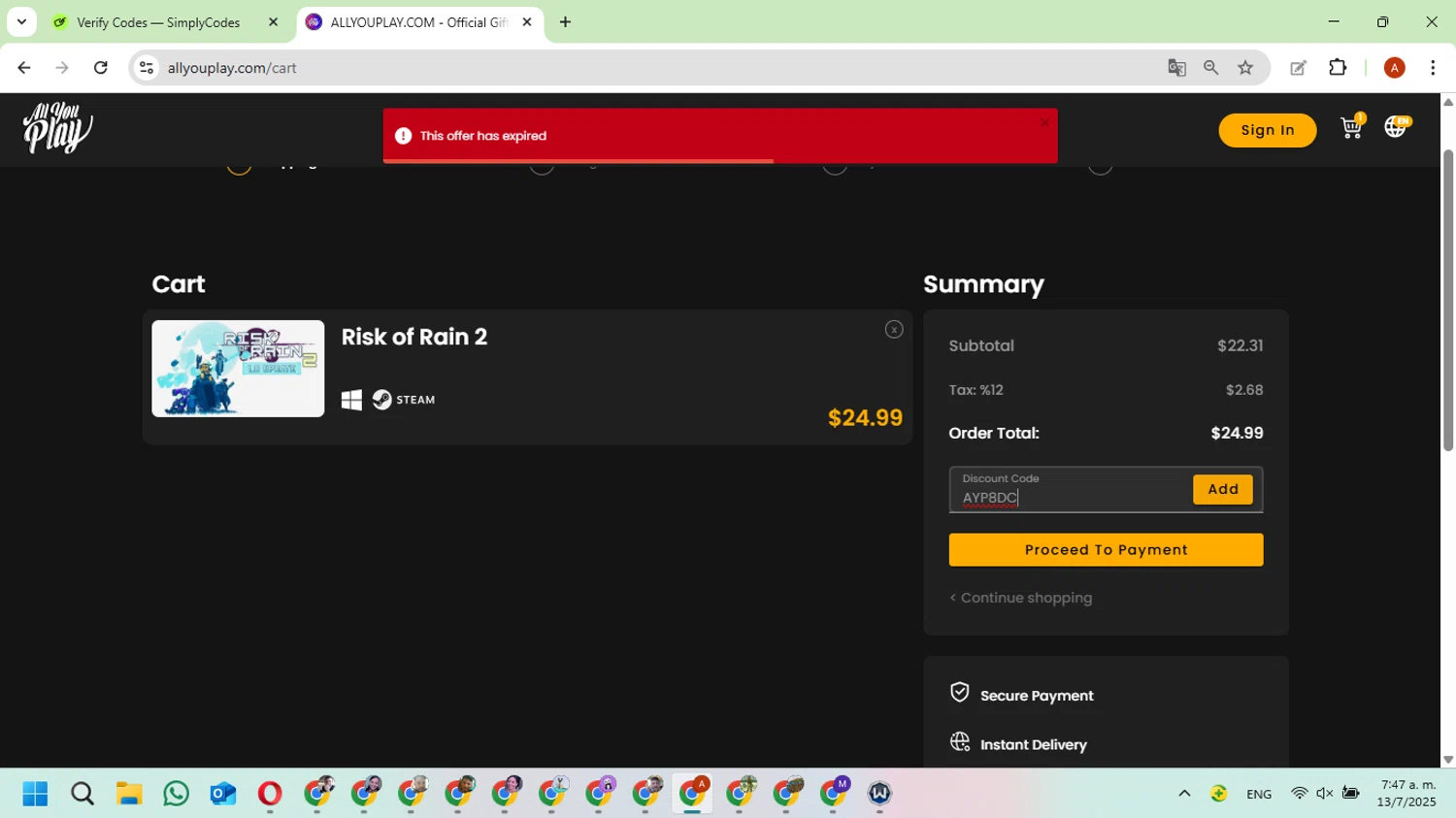Click the Secure Payment shield icon
1456x818 pixels.
point(959,693)
